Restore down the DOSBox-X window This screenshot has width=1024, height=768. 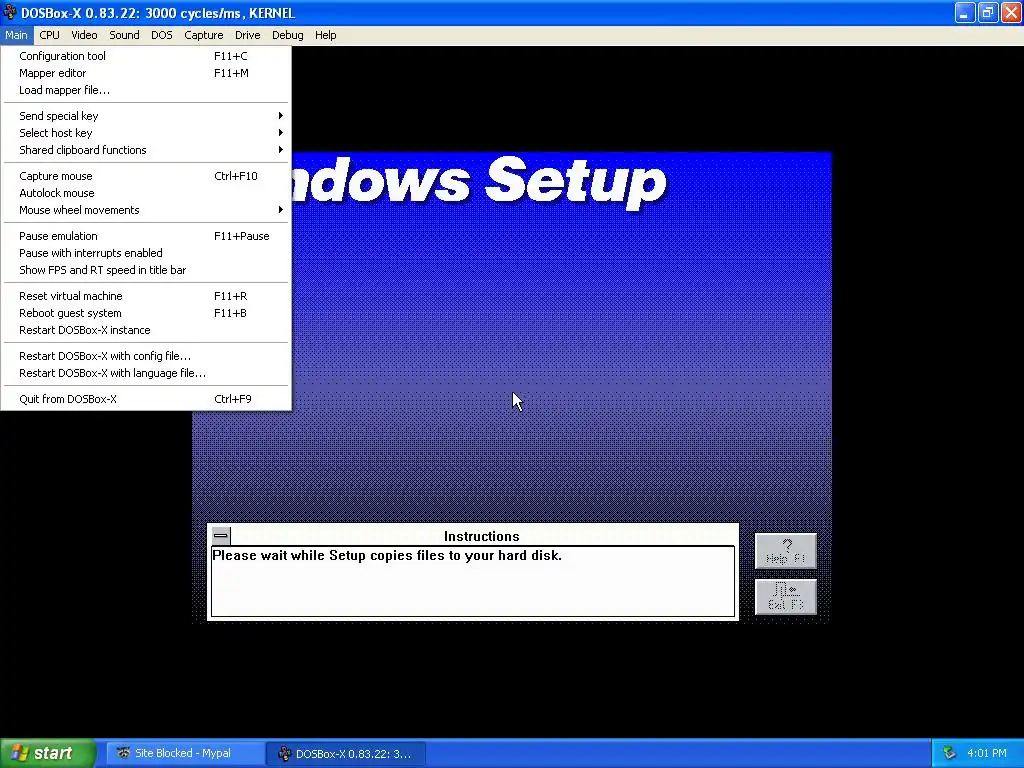pos(987,12)
